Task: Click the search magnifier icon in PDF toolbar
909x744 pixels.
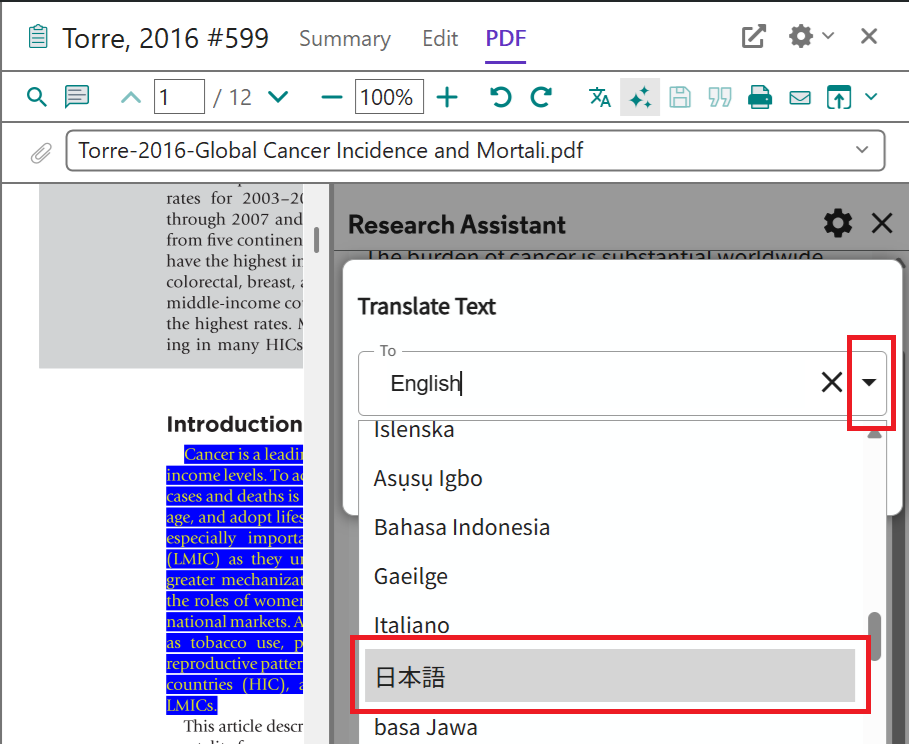Action: click(x=37, y=97)
